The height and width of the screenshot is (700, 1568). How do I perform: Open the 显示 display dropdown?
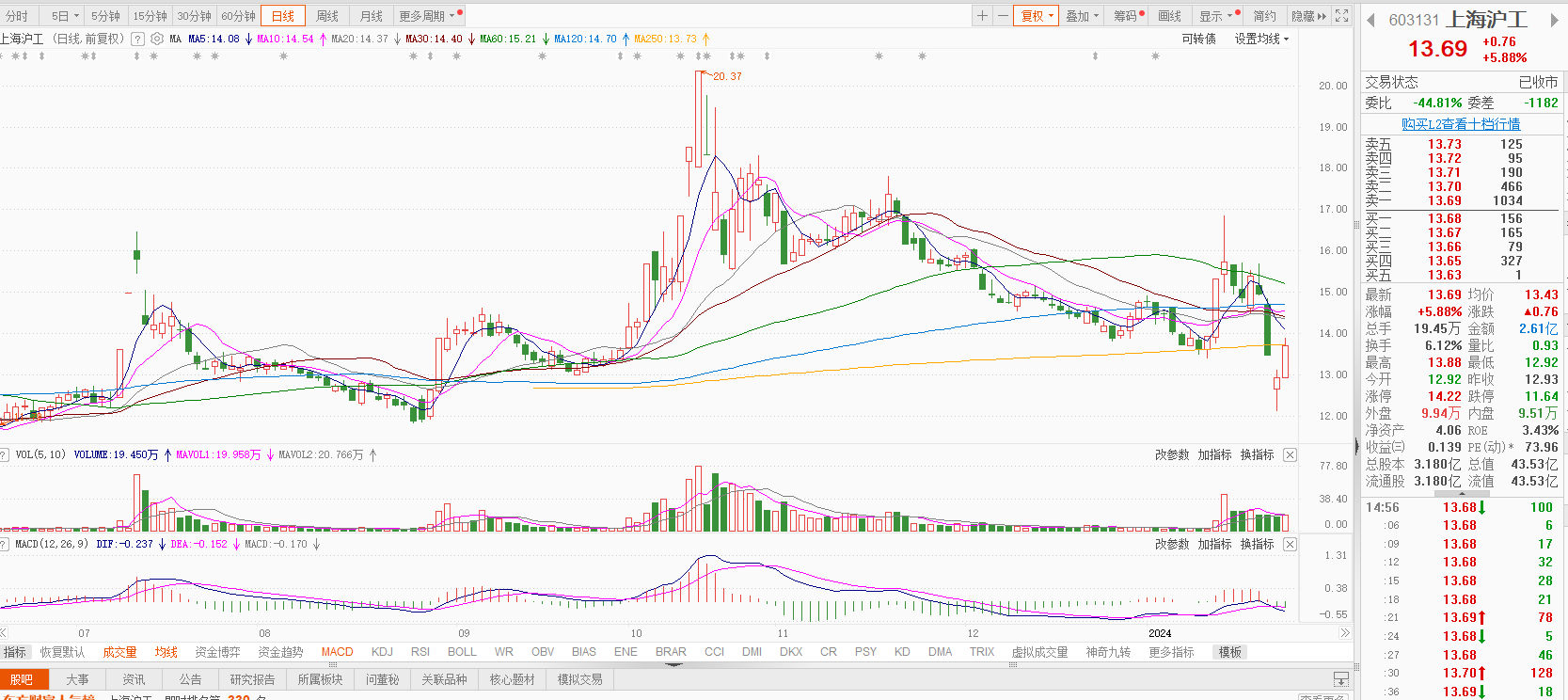click(x=1219, y=16)
